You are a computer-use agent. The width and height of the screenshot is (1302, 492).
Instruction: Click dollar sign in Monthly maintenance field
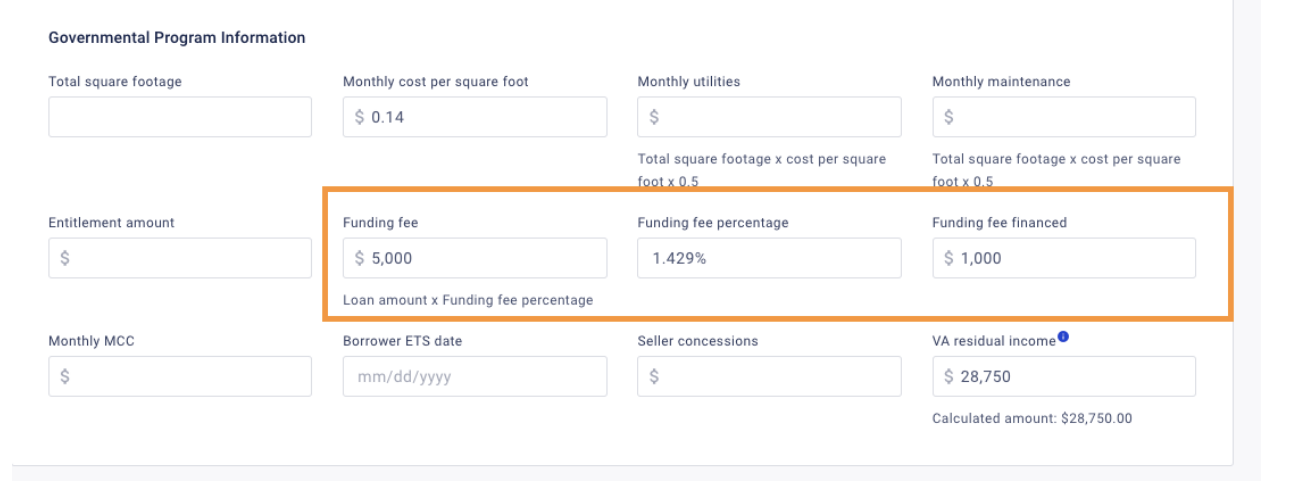[949, 117]
